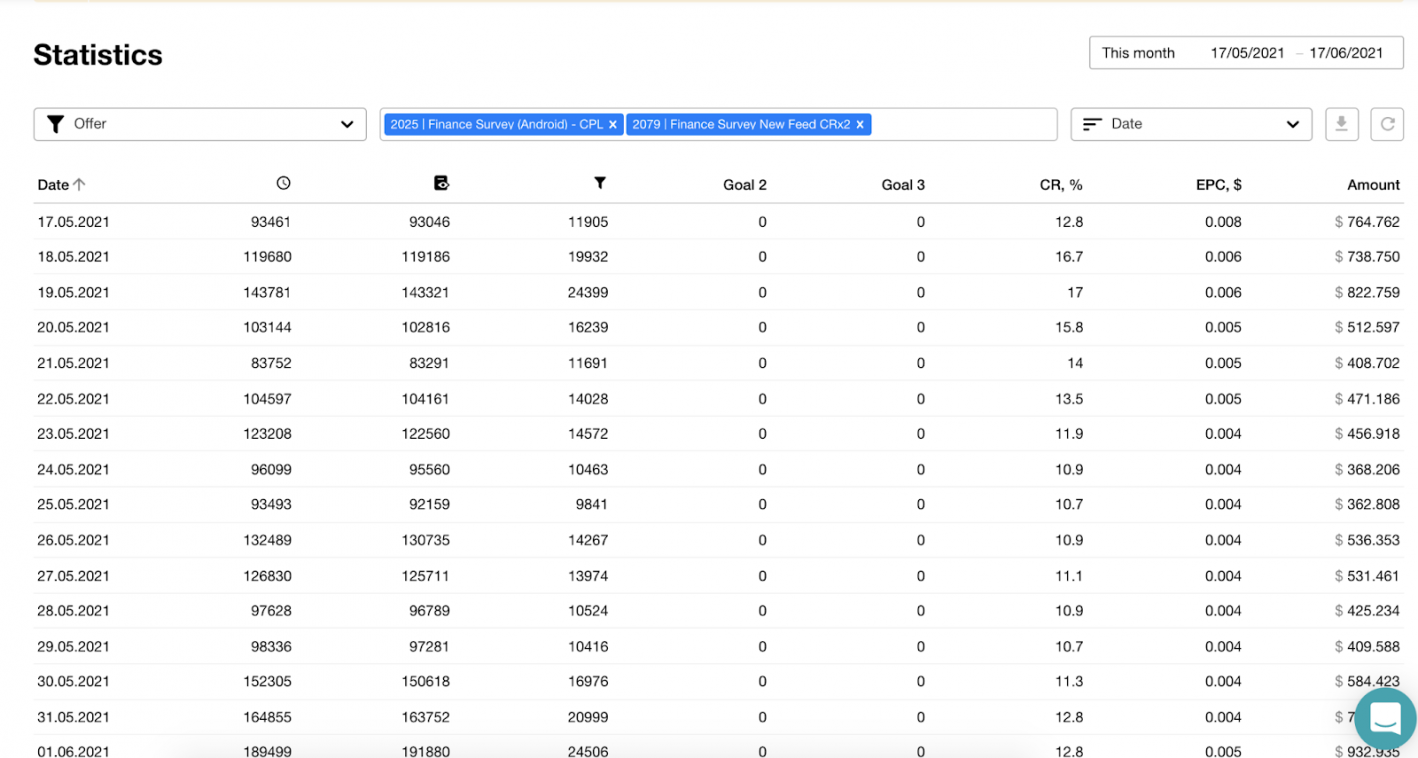Click the refresh statistics icon button
This screenshot has width=1418, height=758.
point(1387,124)
